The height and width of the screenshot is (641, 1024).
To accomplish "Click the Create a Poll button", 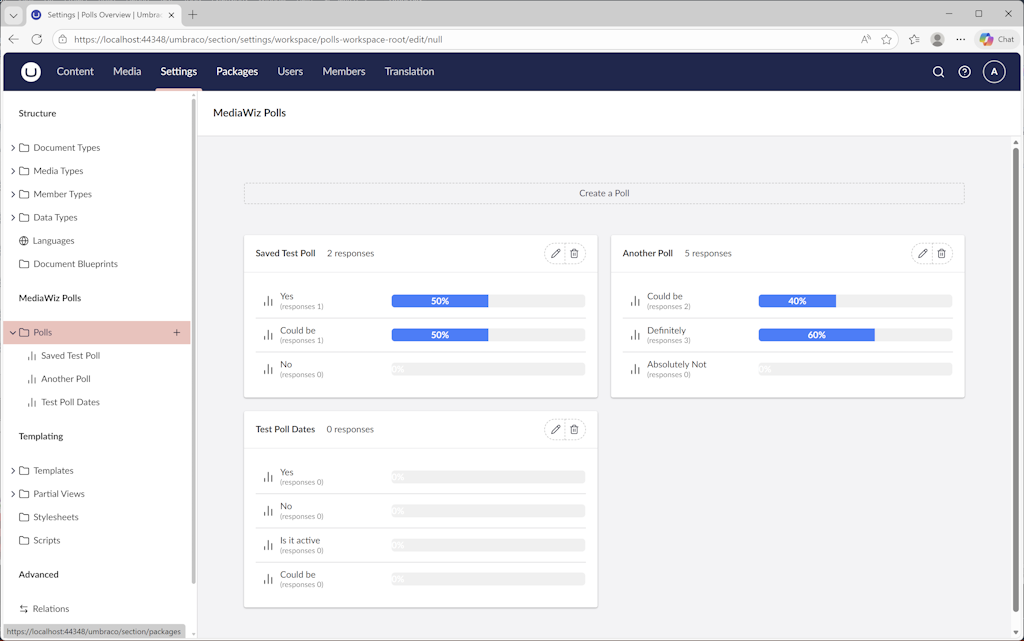I will click(x=603, y=193).
